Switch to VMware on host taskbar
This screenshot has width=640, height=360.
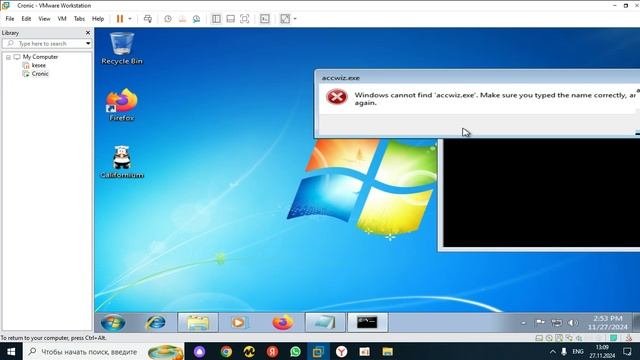pyautogui.click(x=318, y=351)
